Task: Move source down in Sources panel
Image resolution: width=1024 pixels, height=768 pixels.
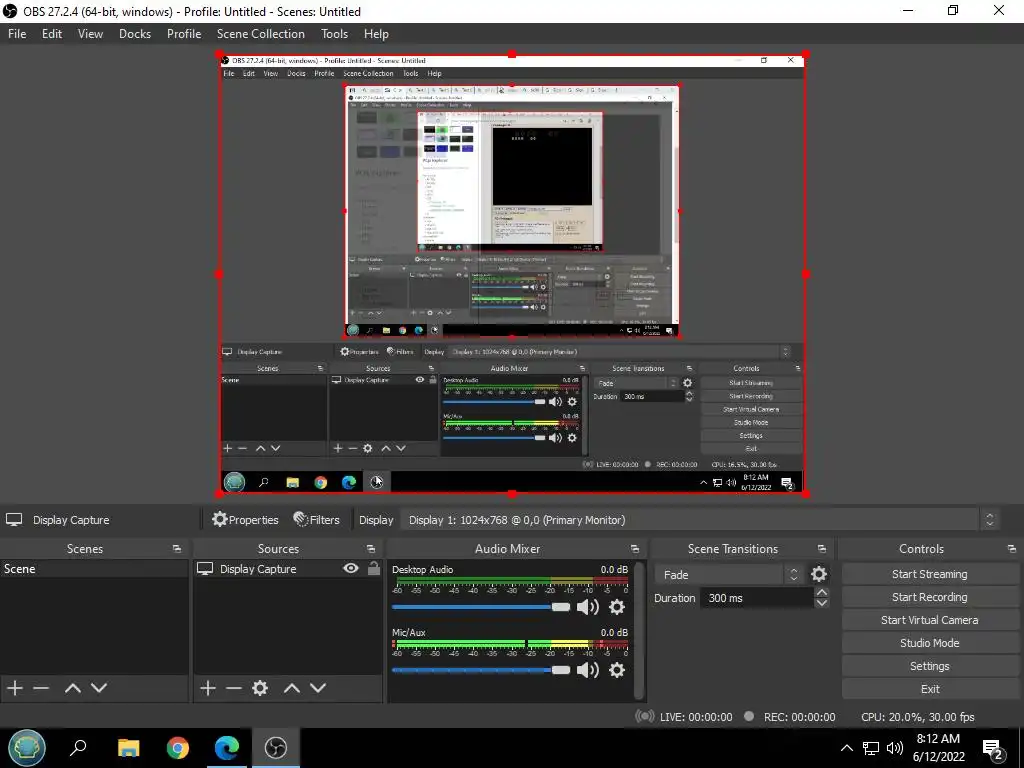Action: (318, 688)
